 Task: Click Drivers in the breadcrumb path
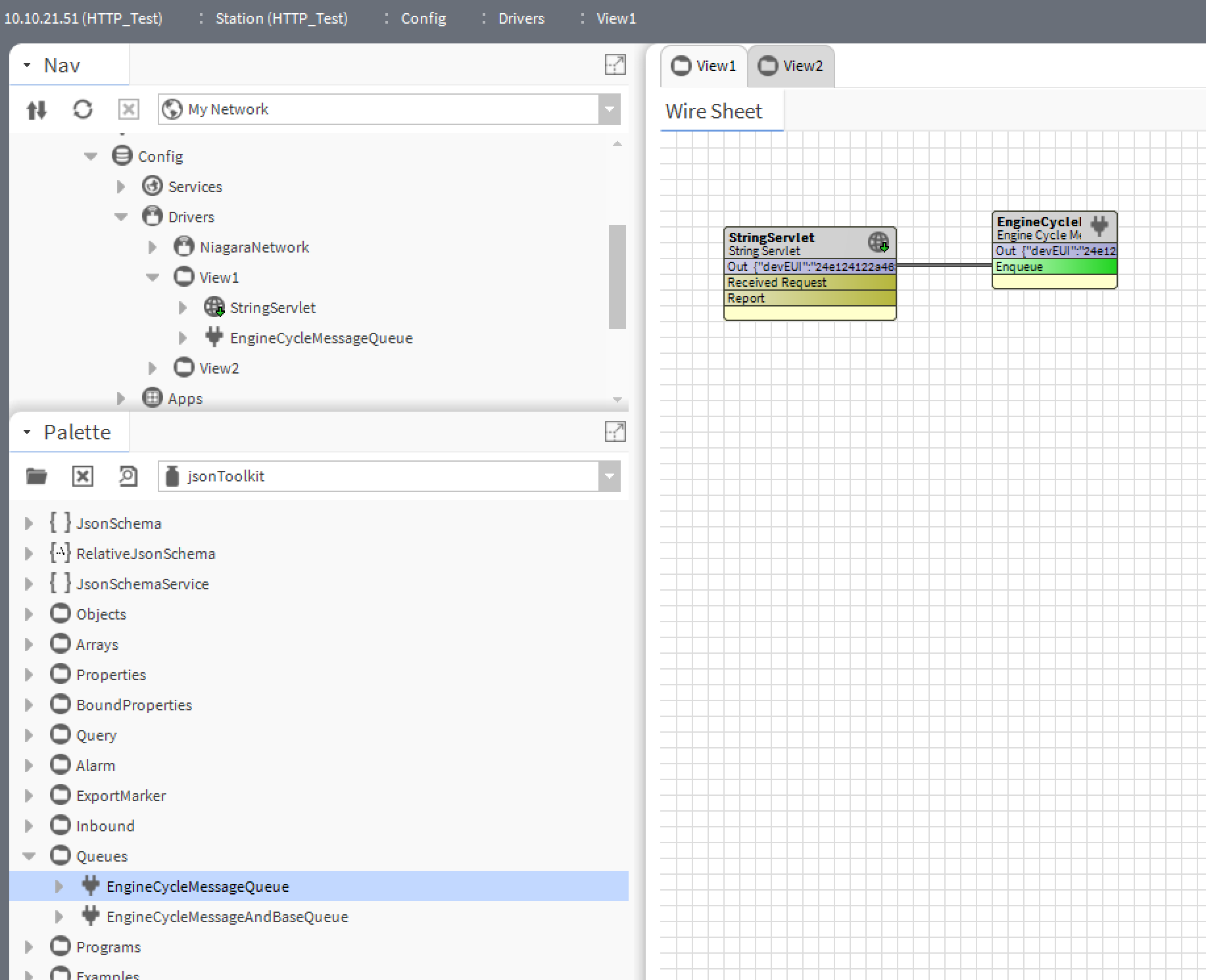click(521, 18)
